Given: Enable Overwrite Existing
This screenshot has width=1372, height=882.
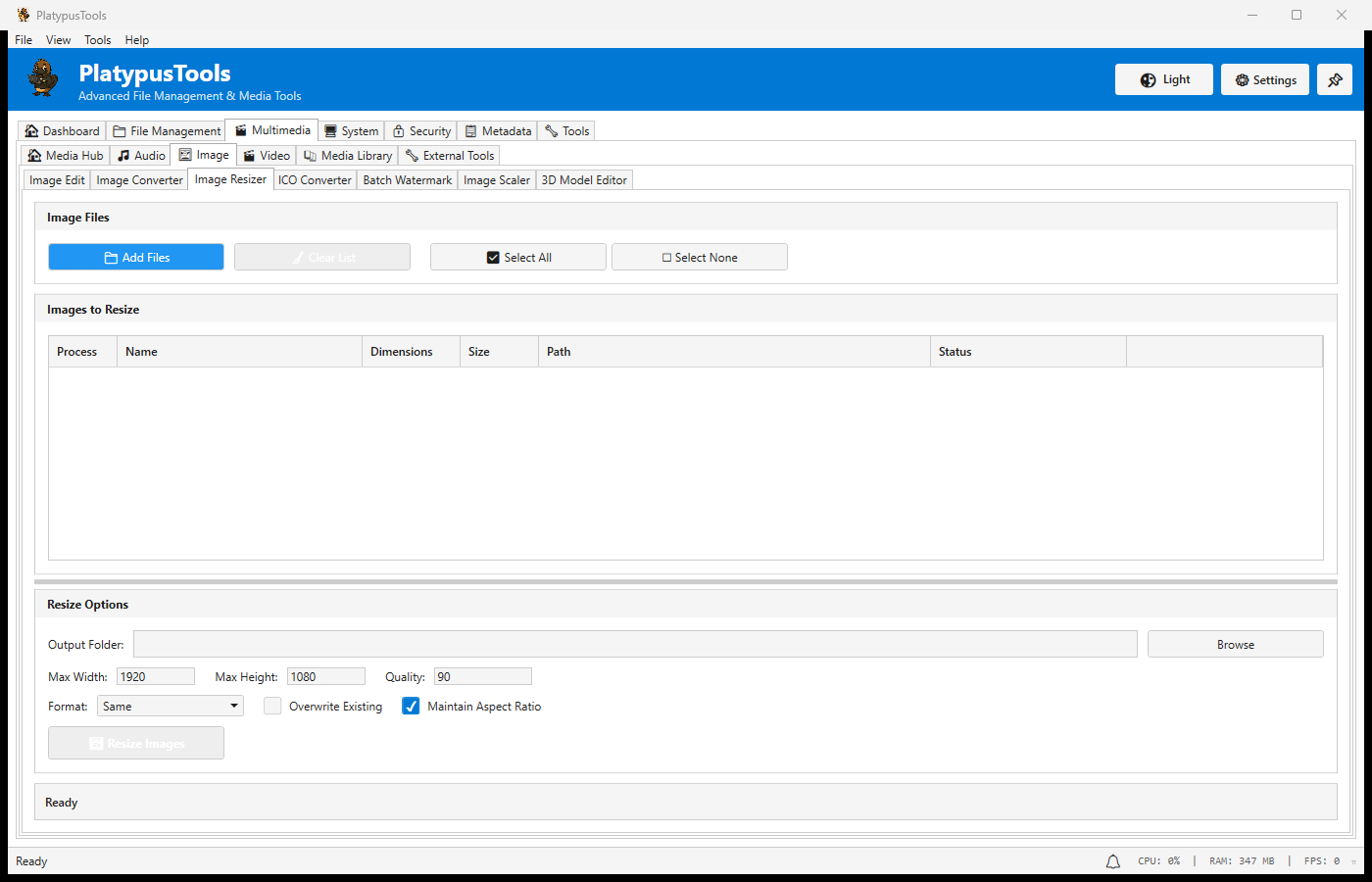Looking at the screenshot, I should (272, 706).
